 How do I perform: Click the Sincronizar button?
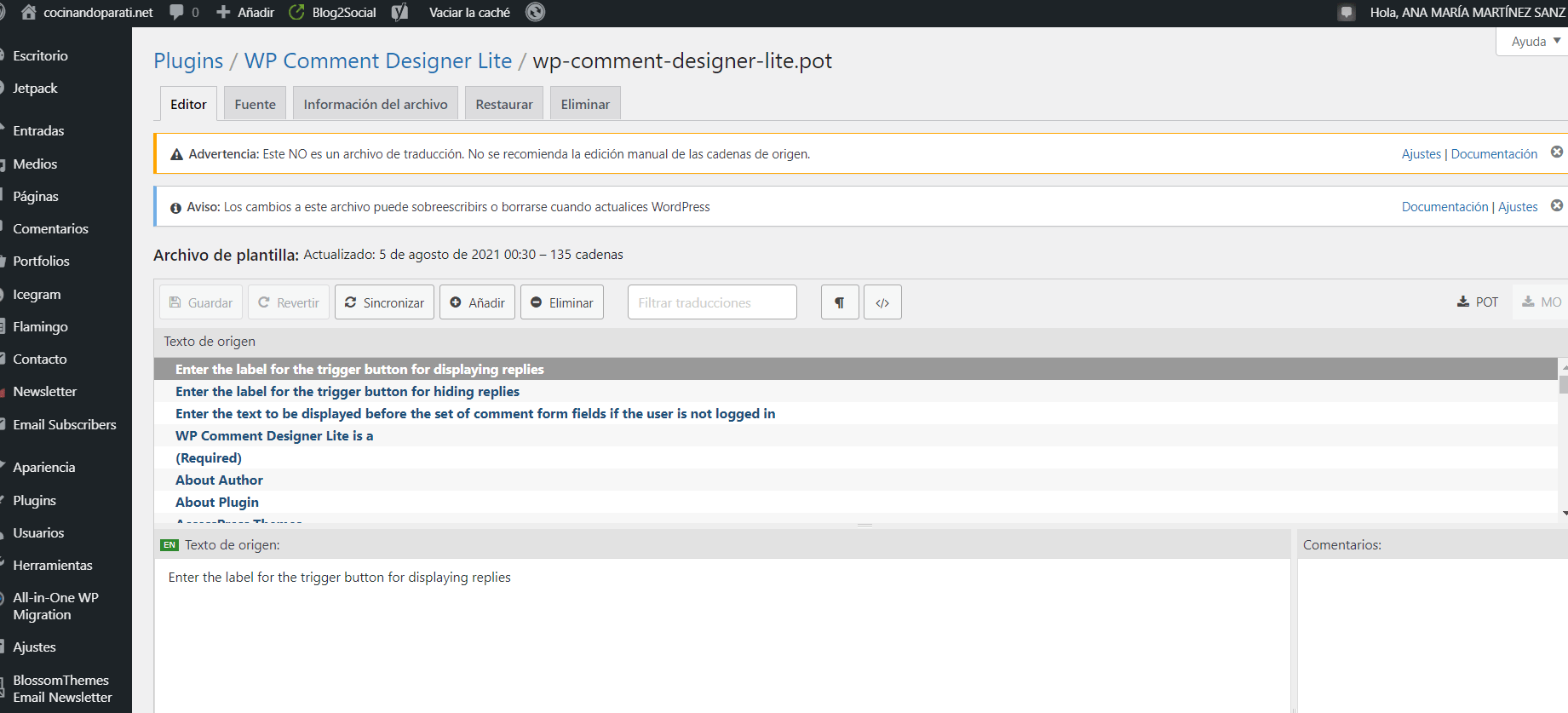384,302
